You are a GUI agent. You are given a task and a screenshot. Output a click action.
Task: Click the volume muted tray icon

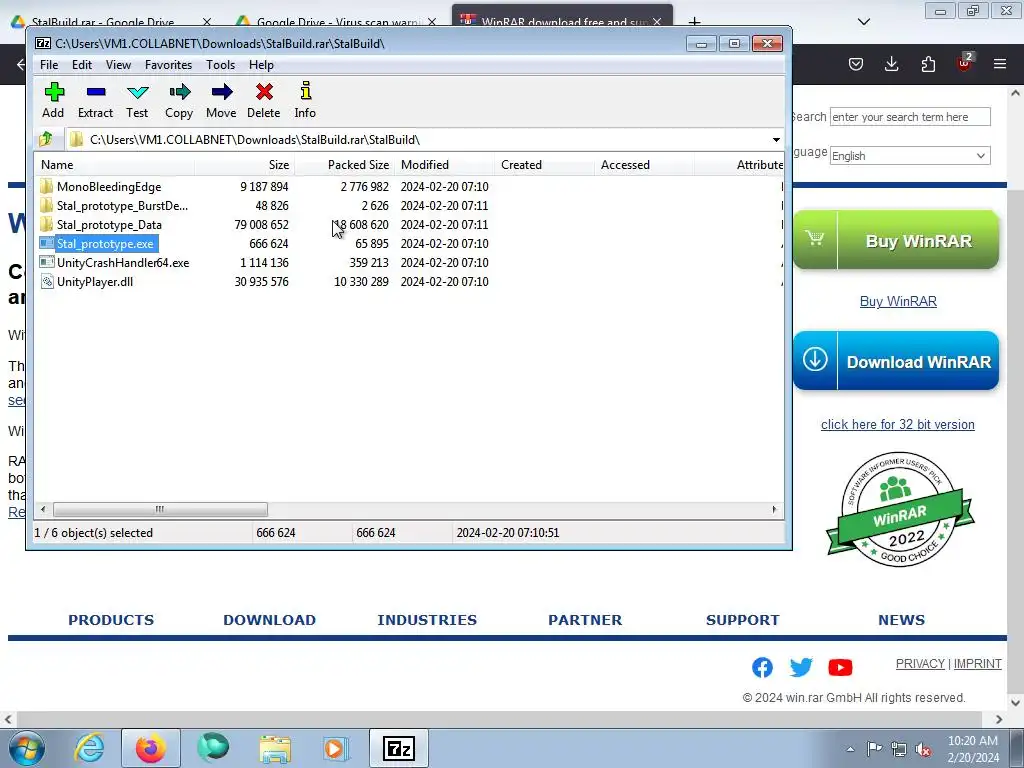[923, 749]
